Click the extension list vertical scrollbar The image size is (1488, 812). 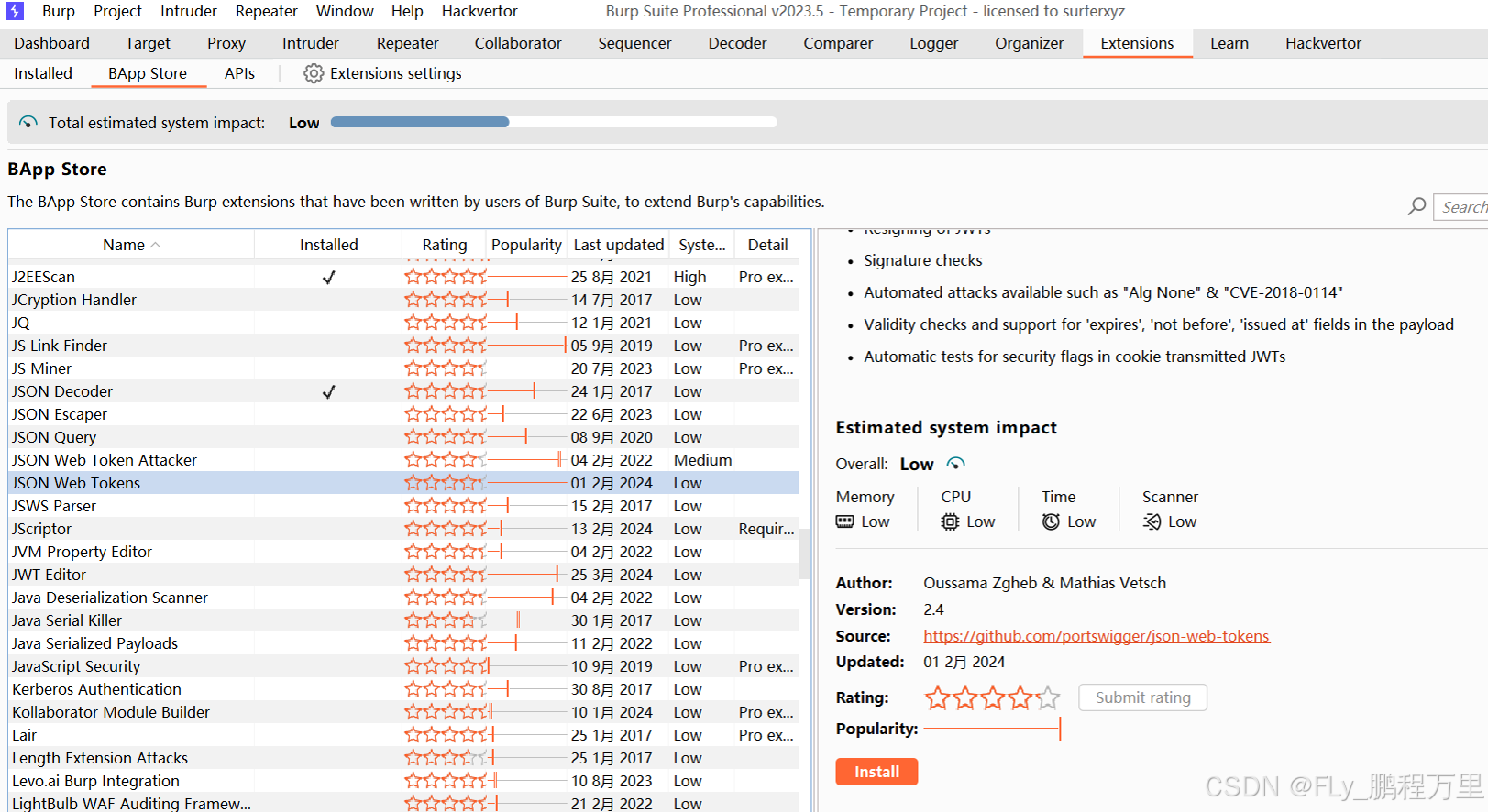pyautogui.click(x=805, y=554)
